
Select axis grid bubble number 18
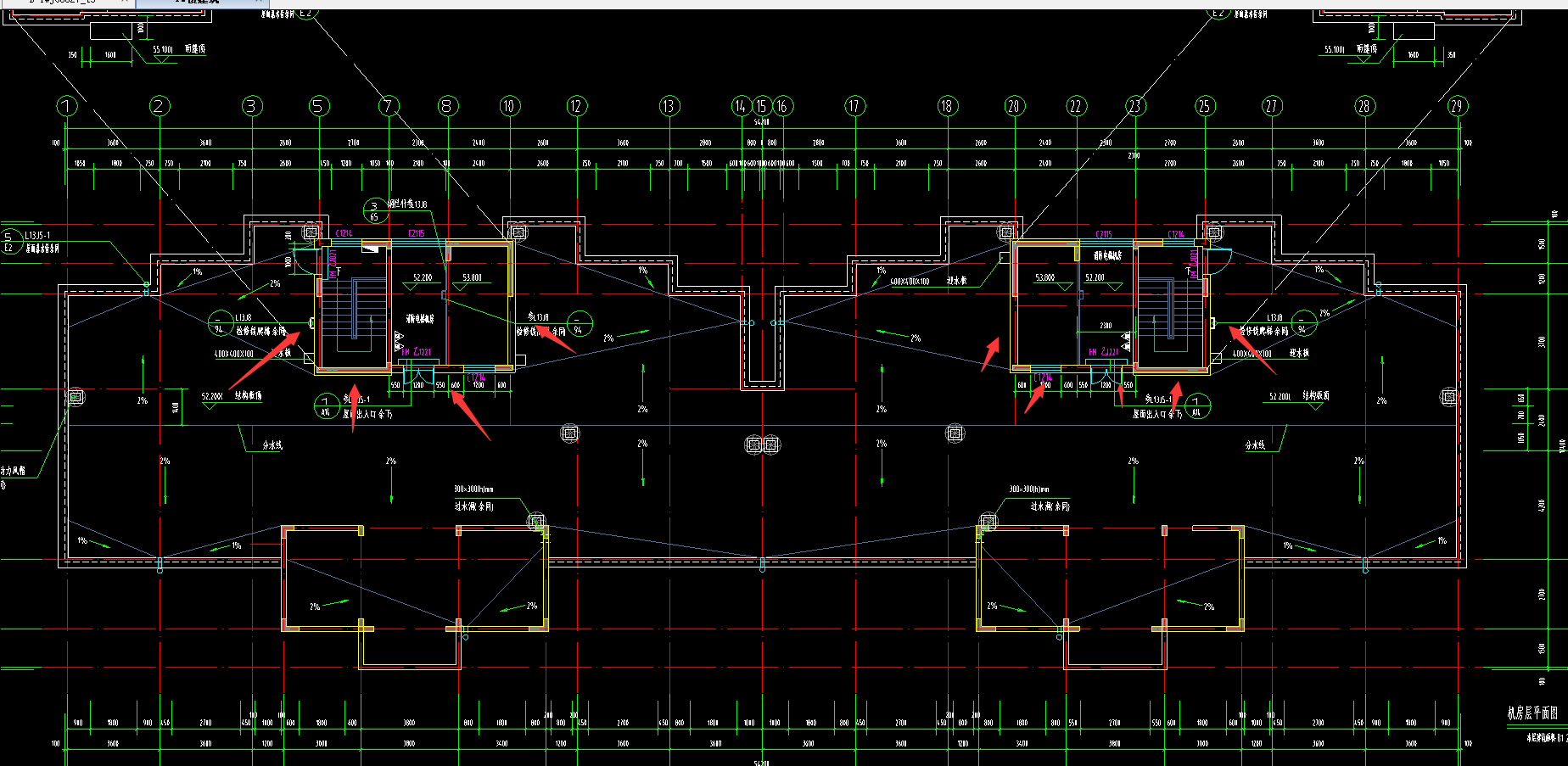click(947, 106)
